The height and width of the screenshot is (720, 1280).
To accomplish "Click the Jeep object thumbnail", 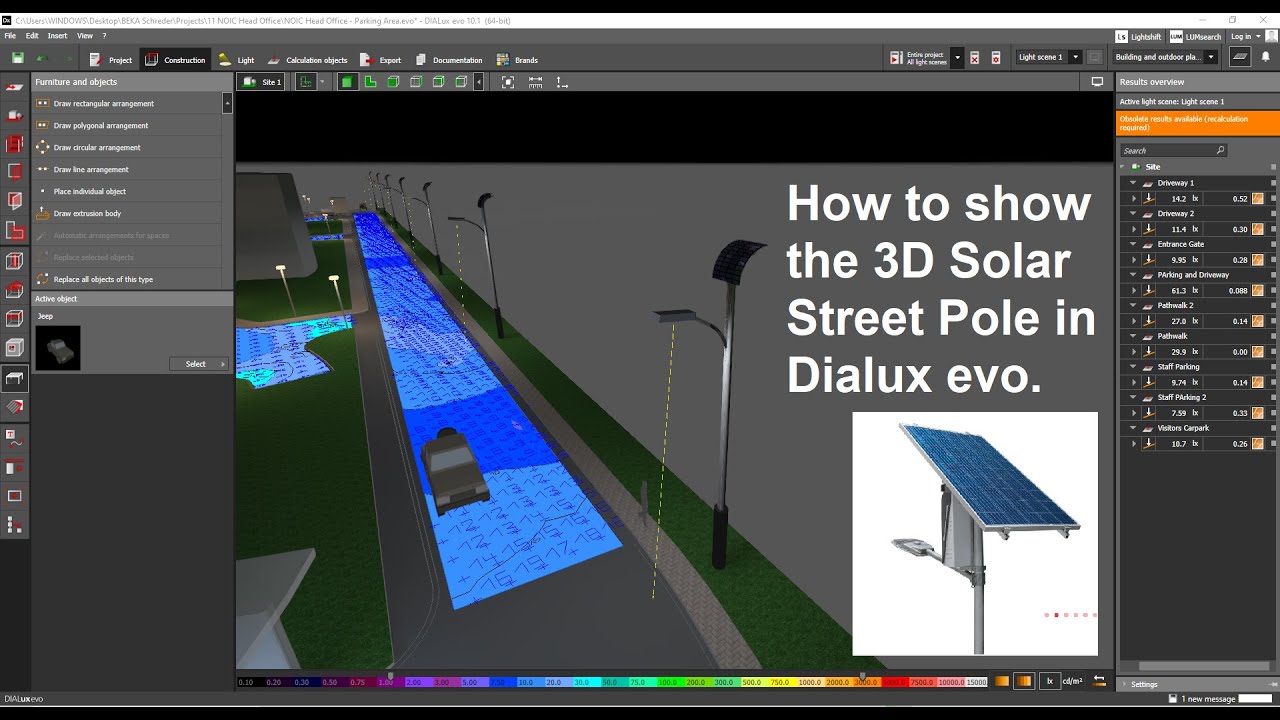I will (x=58, y=348).
